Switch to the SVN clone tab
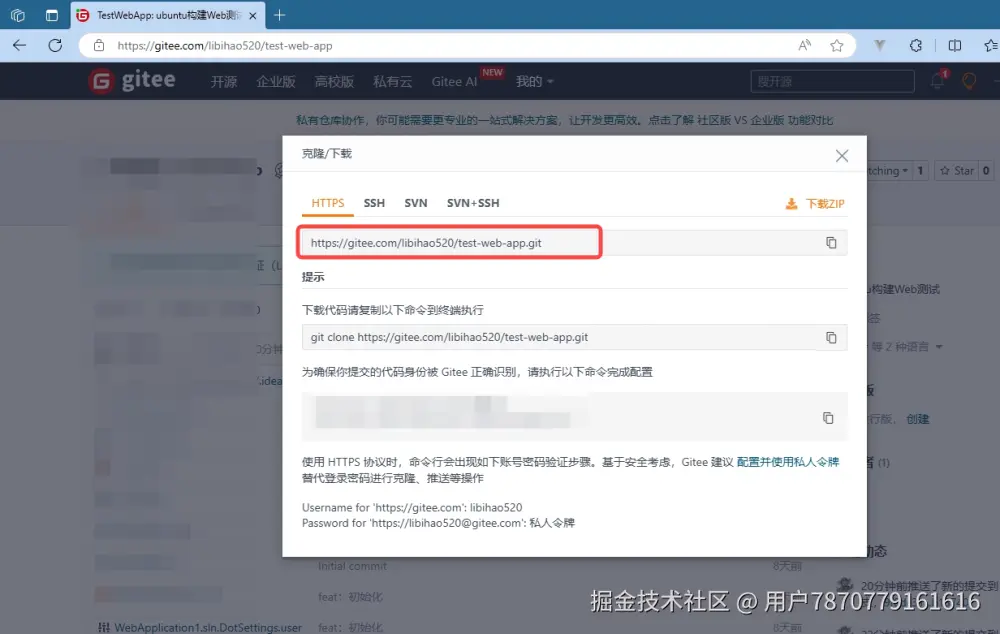This screenshot has width=1000, height=634. [x=416, y=203]
